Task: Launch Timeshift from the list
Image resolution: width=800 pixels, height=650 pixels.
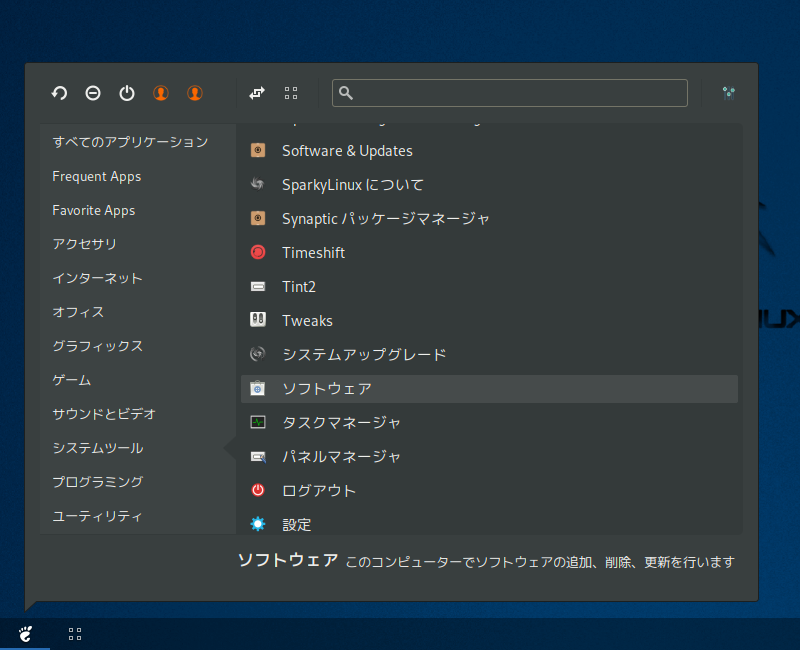Action: [313, 253]
